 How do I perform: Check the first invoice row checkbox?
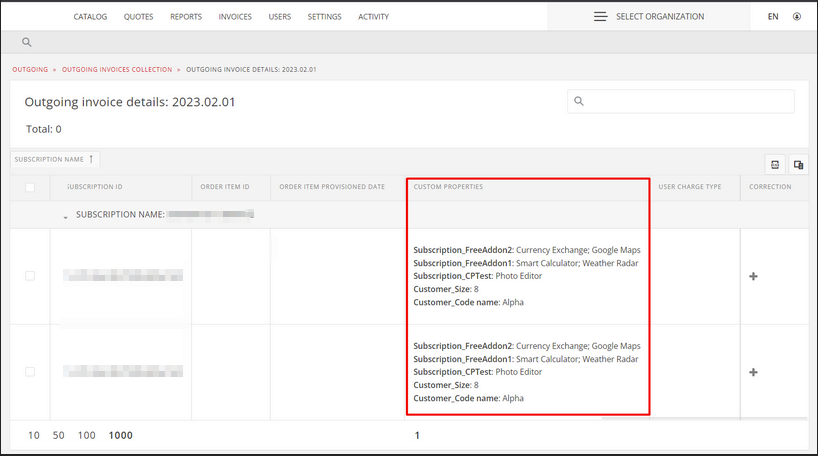point(30,275)
